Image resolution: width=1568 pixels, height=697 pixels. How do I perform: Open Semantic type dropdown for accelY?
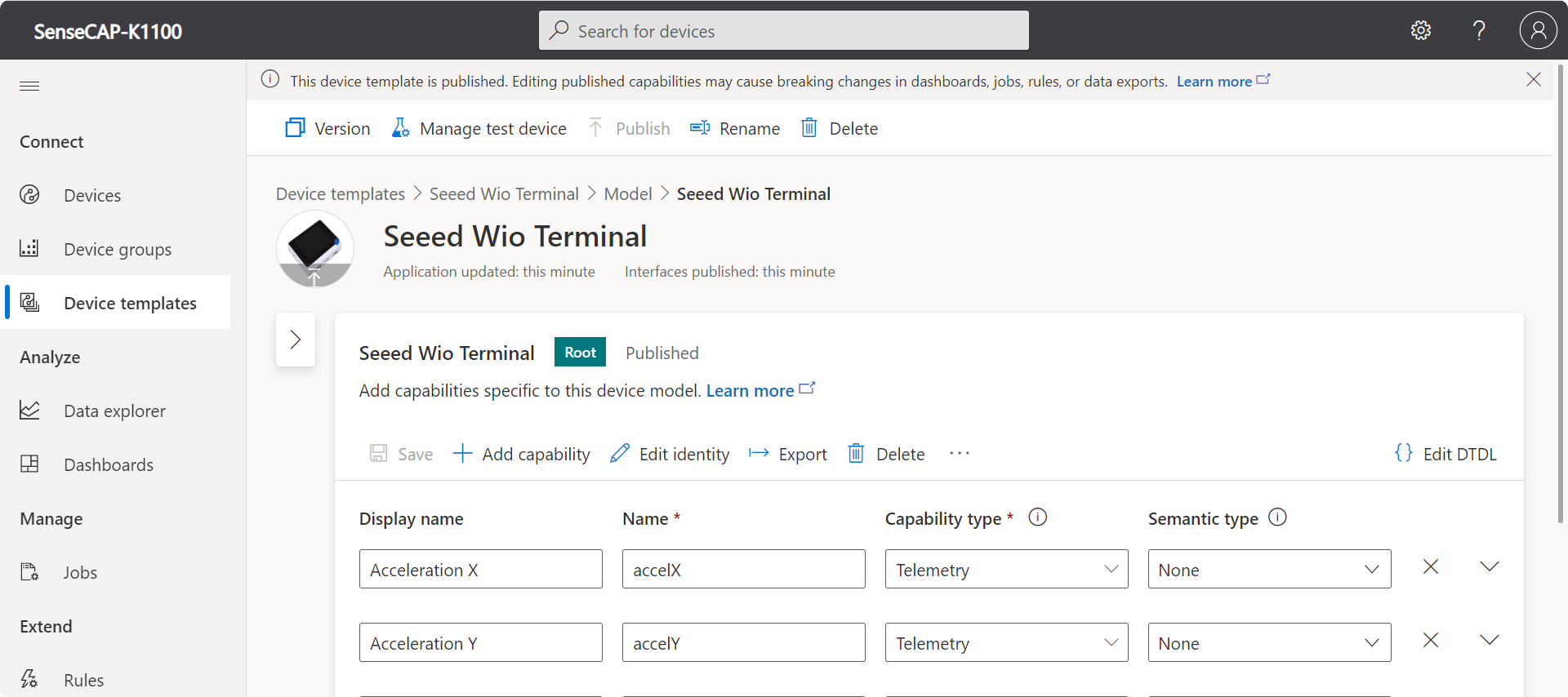pos(1269,642)
